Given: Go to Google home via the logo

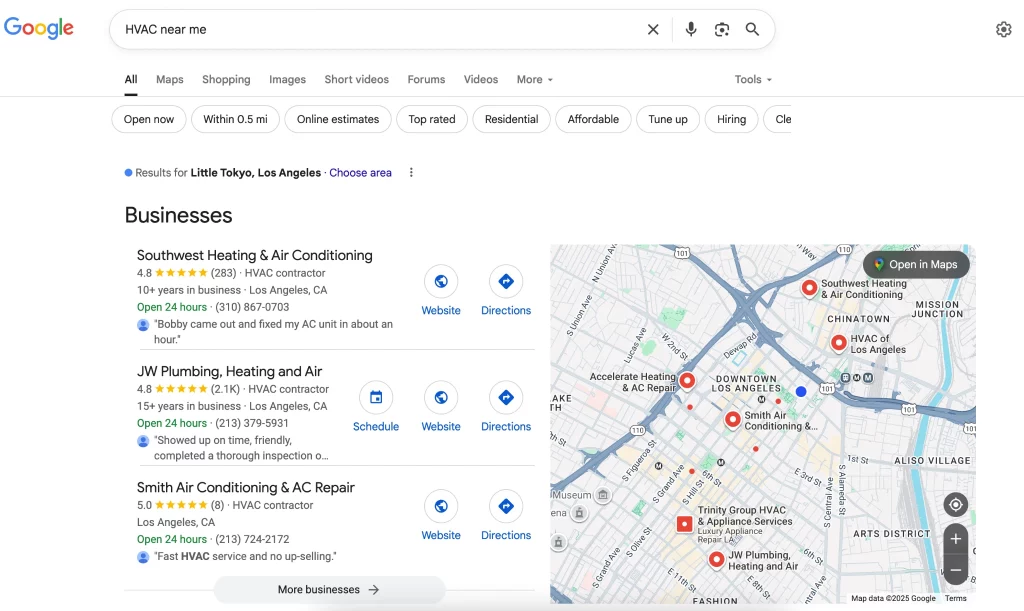Looking at the screenshot, I should 39,28.
